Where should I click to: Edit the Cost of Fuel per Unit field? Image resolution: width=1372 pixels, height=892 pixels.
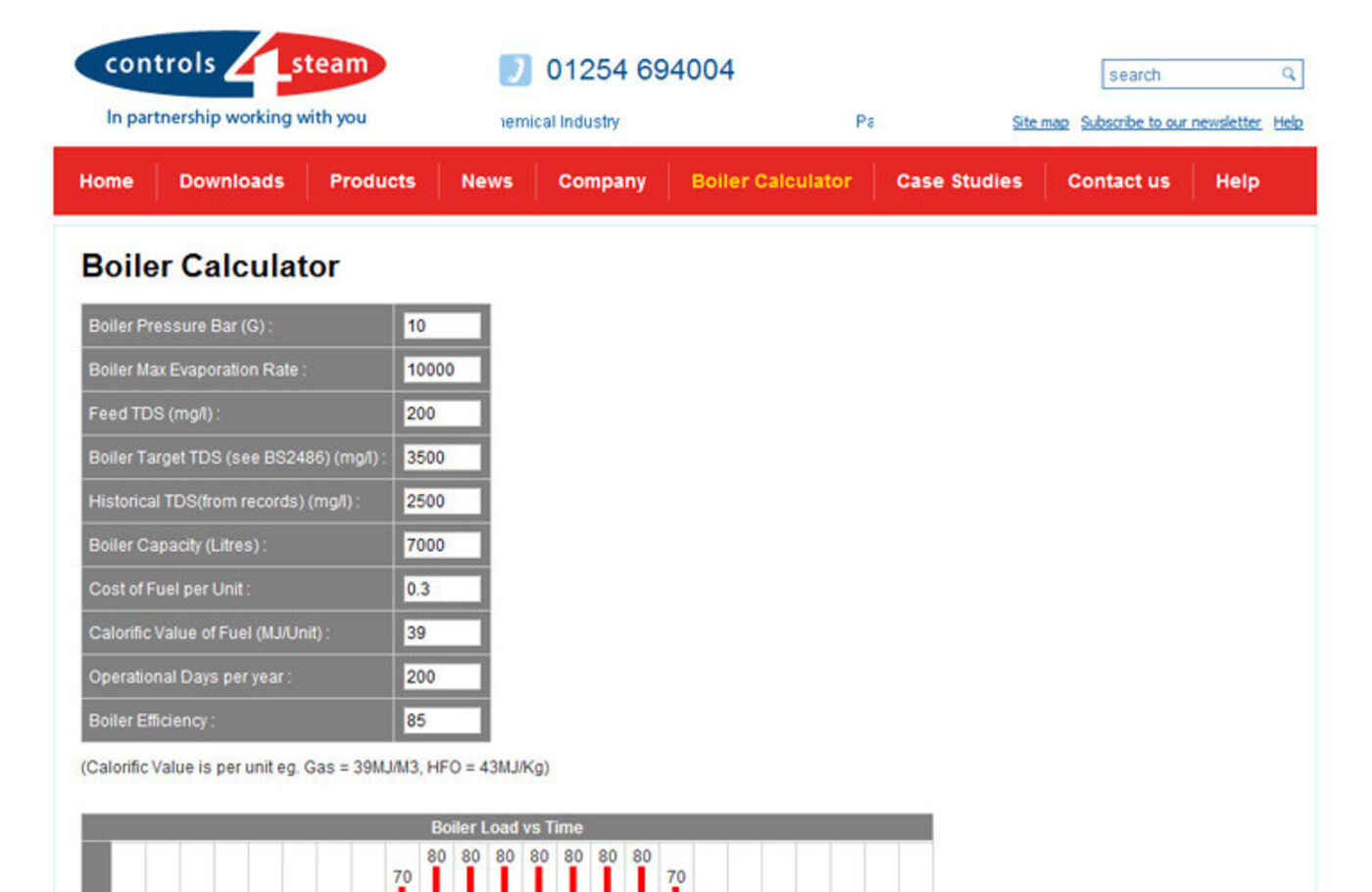[442, 589]
